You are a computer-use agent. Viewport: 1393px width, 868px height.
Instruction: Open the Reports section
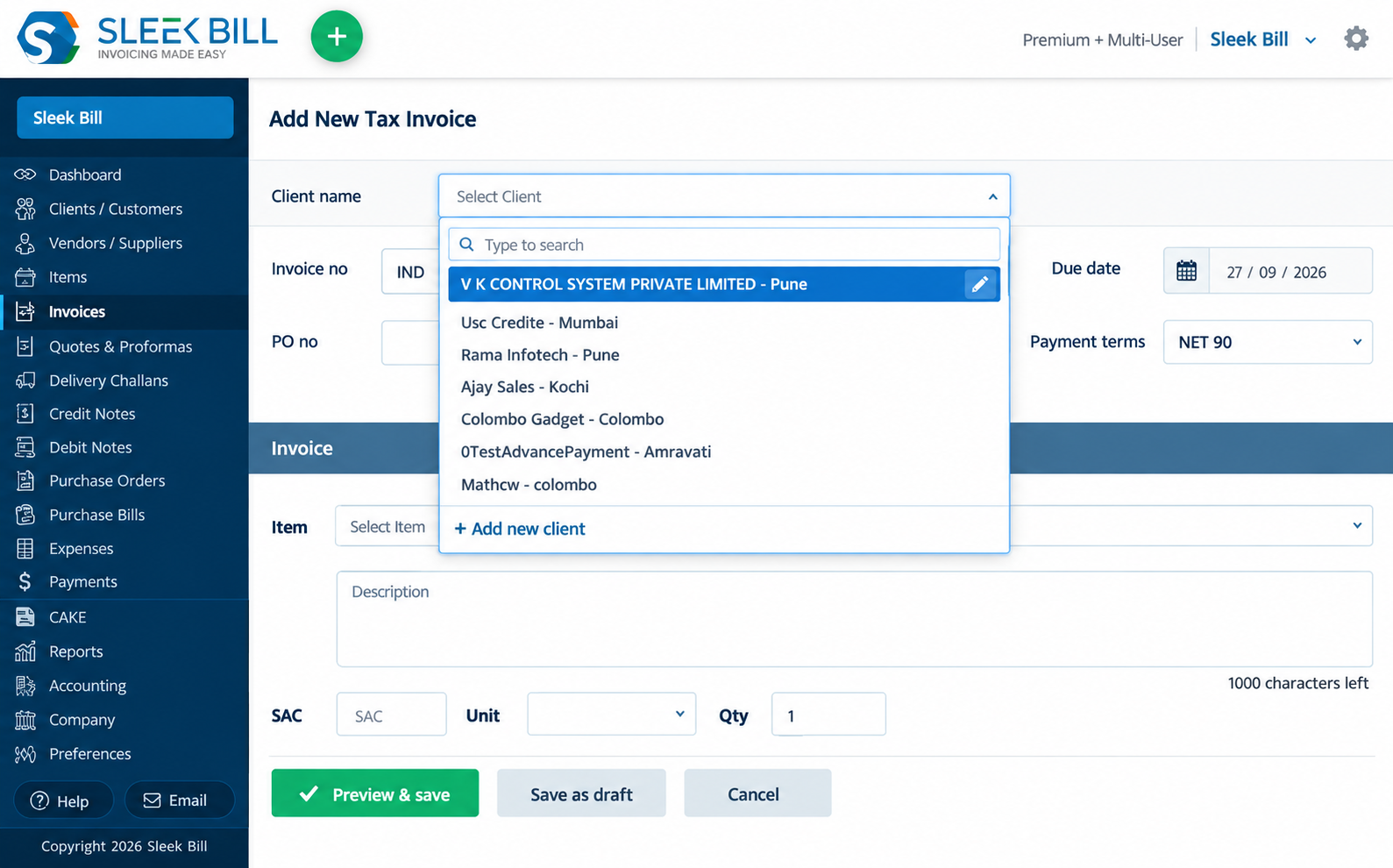(76, 651)
